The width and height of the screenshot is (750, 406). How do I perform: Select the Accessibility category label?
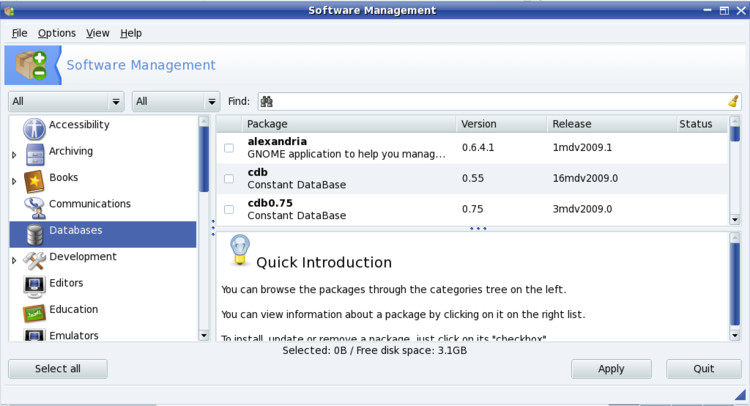[x=79, y=124]
